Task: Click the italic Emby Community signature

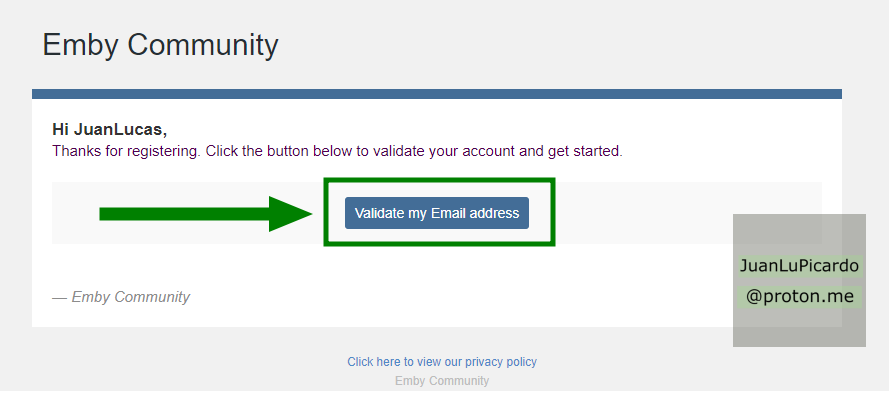Action: (x=121, y=297)
